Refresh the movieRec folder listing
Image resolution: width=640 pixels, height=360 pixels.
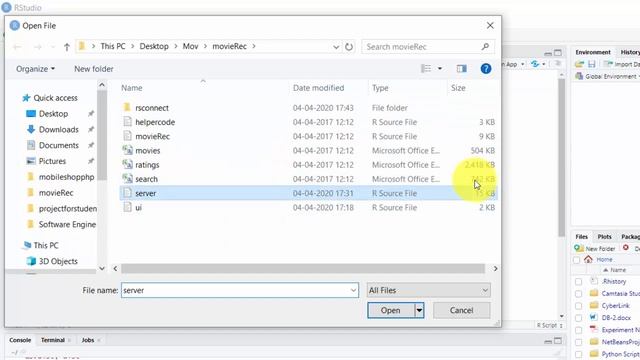[x=349, y=47]
